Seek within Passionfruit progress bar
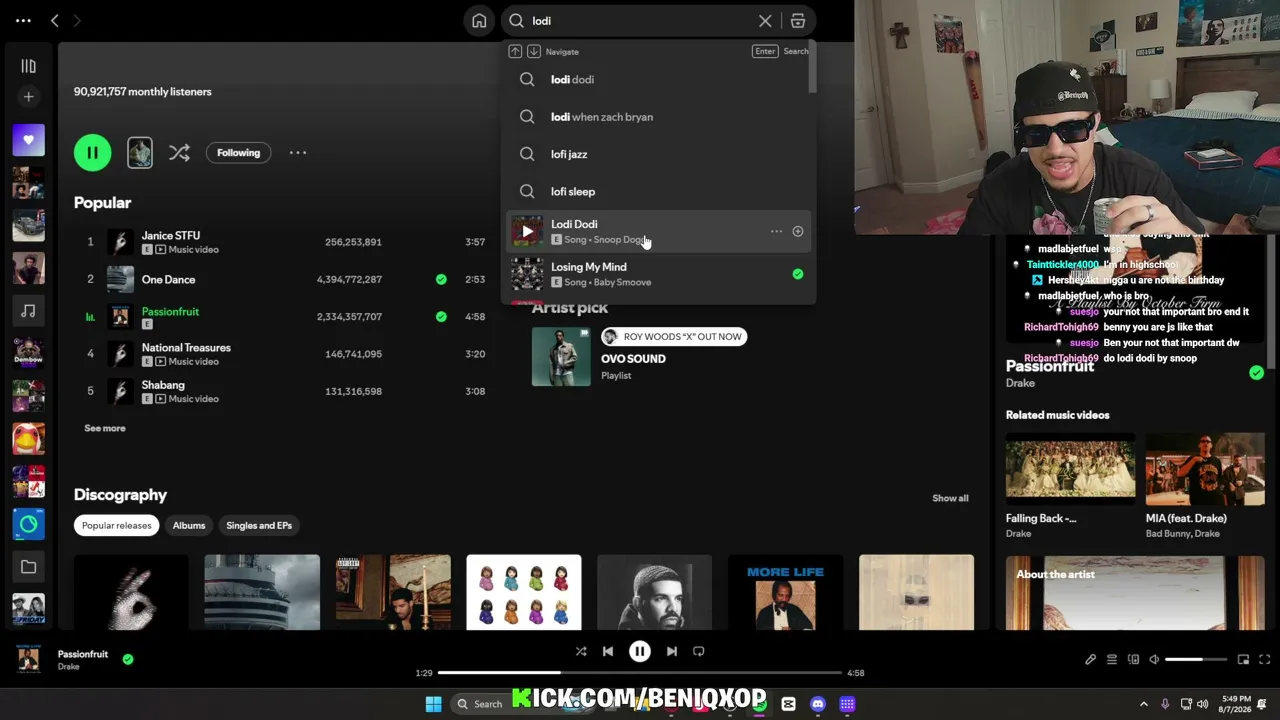The height and width of the screenshot is (720, 1280). [640, 673]
